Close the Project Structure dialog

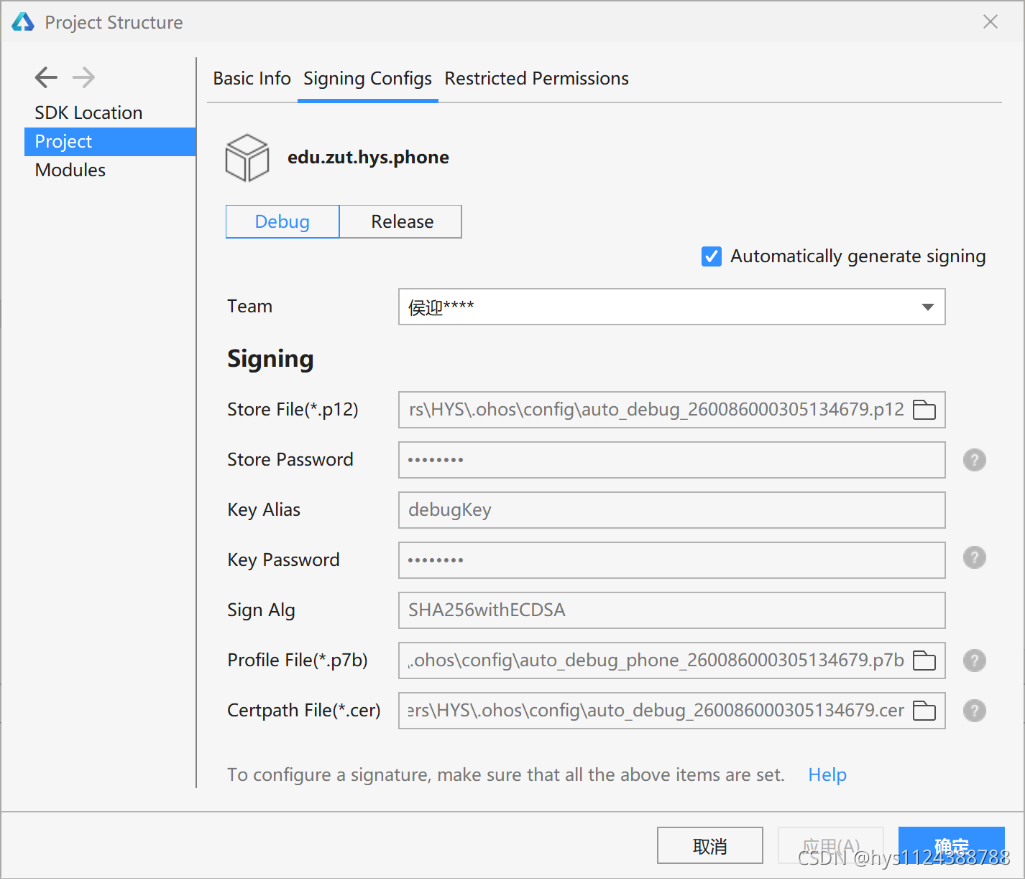coord(990,22)
